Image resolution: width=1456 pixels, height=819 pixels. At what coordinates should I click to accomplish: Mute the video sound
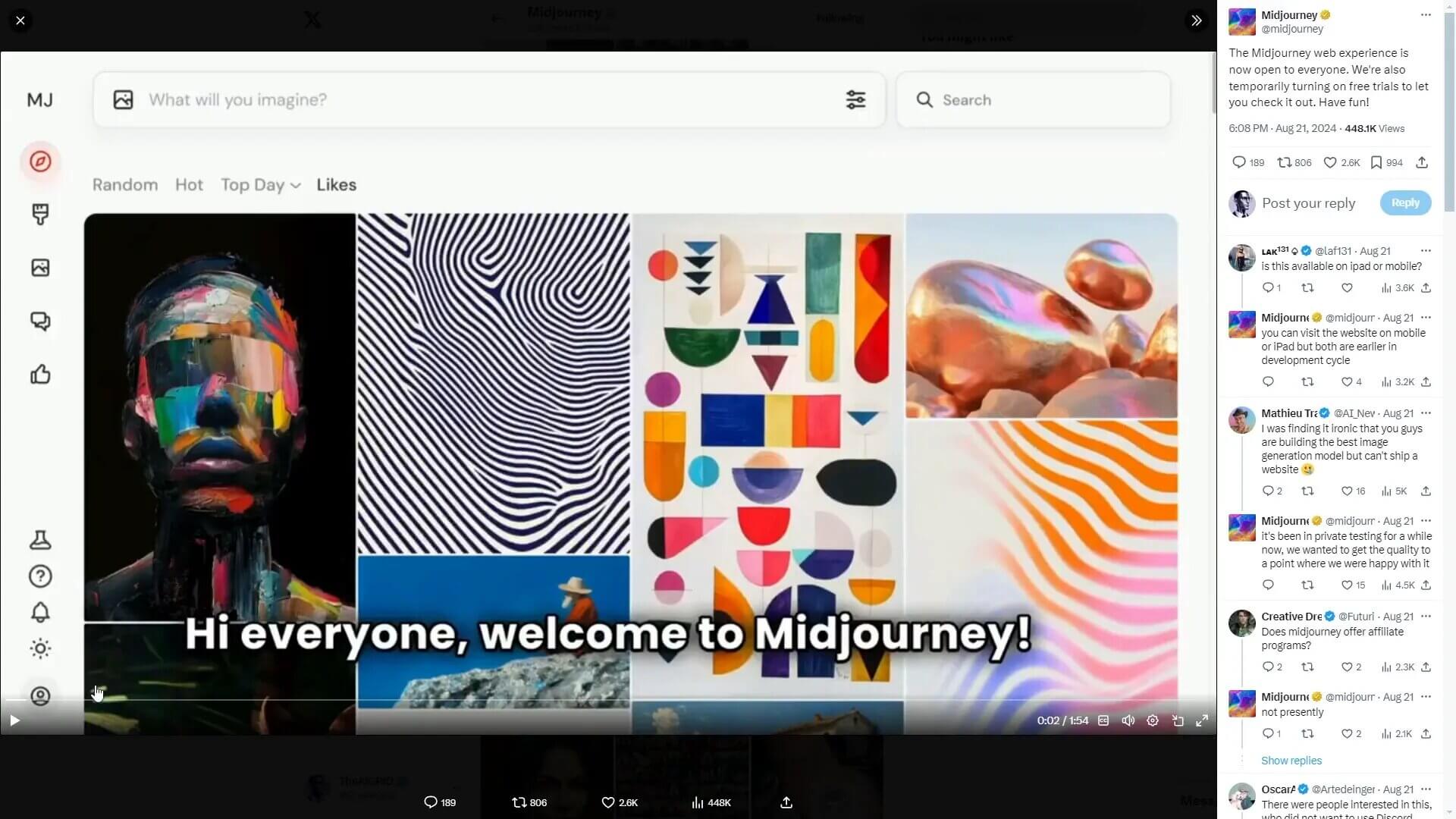pyautogui.click(x=1128, y=720)
